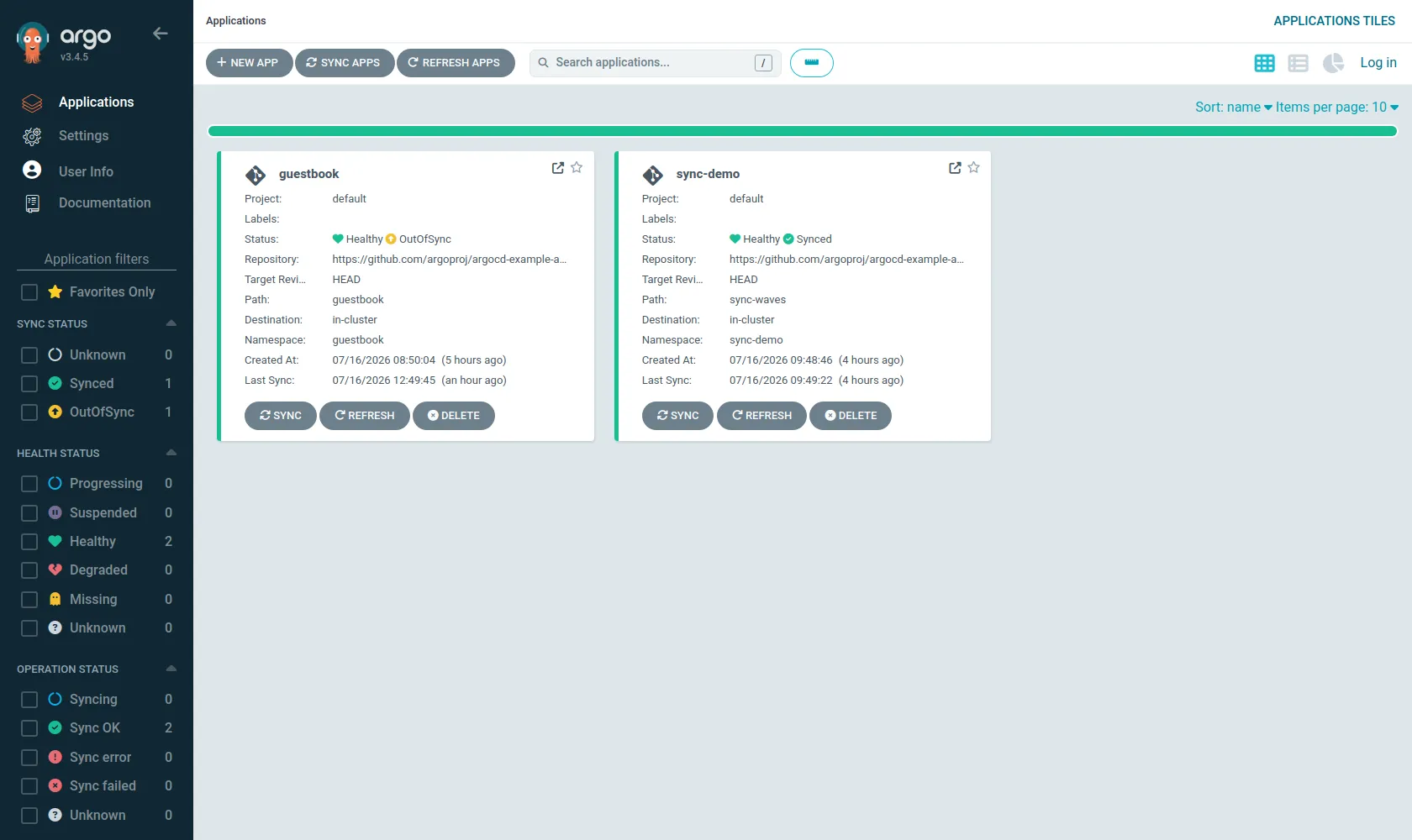Click the yellow OutOfSync arrow icon in filters
Image resolution: width=1412 pixels, height=840 pixels.
55,412
